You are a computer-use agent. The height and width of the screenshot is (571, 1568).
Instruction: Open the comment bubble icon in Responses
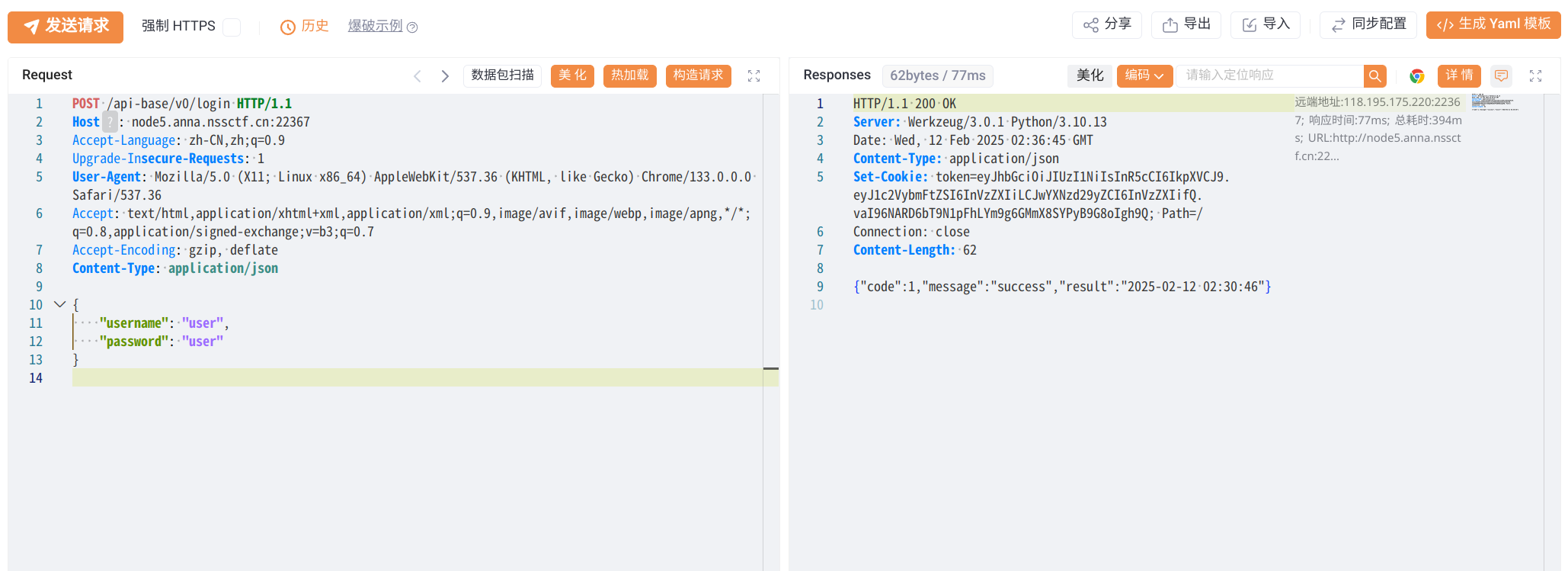pos(1501,75)
